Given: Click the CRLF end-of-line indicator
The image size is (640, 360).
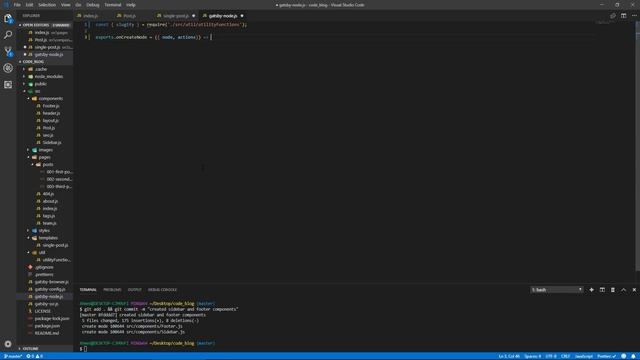Looking at the screenshot, I should click(x=565, y=356).
